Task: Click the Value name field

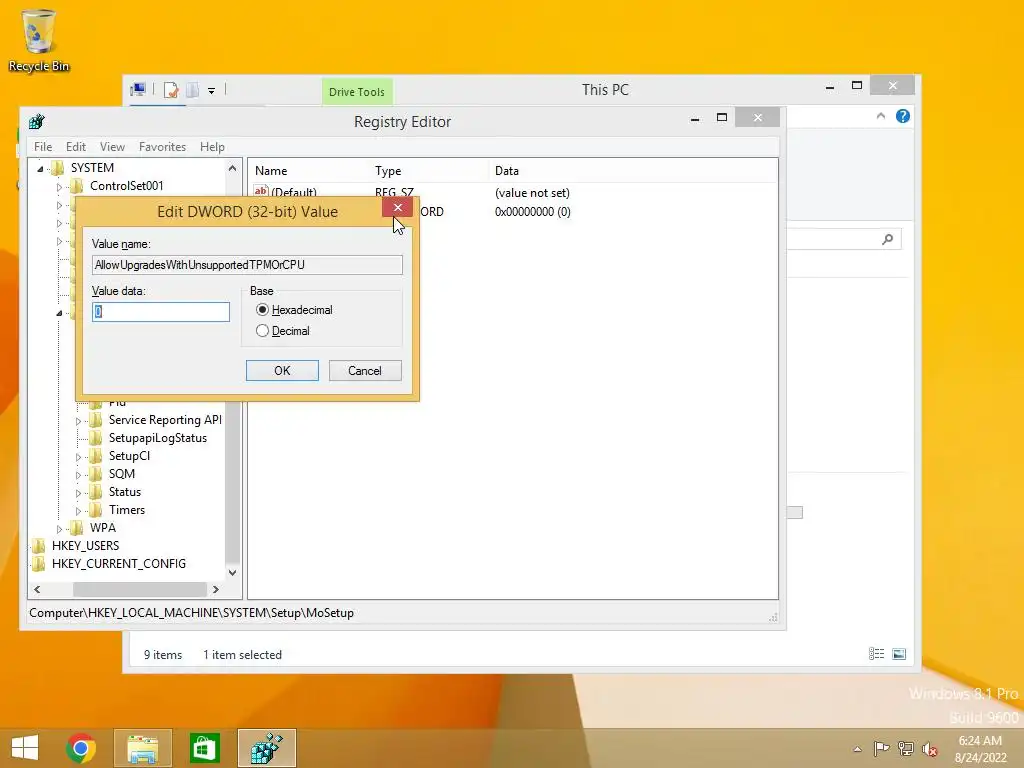Action: 247,264
